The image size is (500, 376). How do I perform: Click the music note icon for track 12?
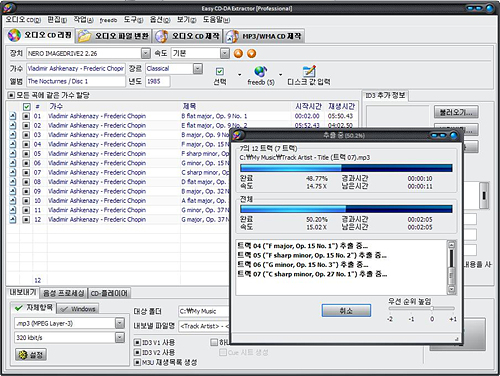tap(13, 219)
